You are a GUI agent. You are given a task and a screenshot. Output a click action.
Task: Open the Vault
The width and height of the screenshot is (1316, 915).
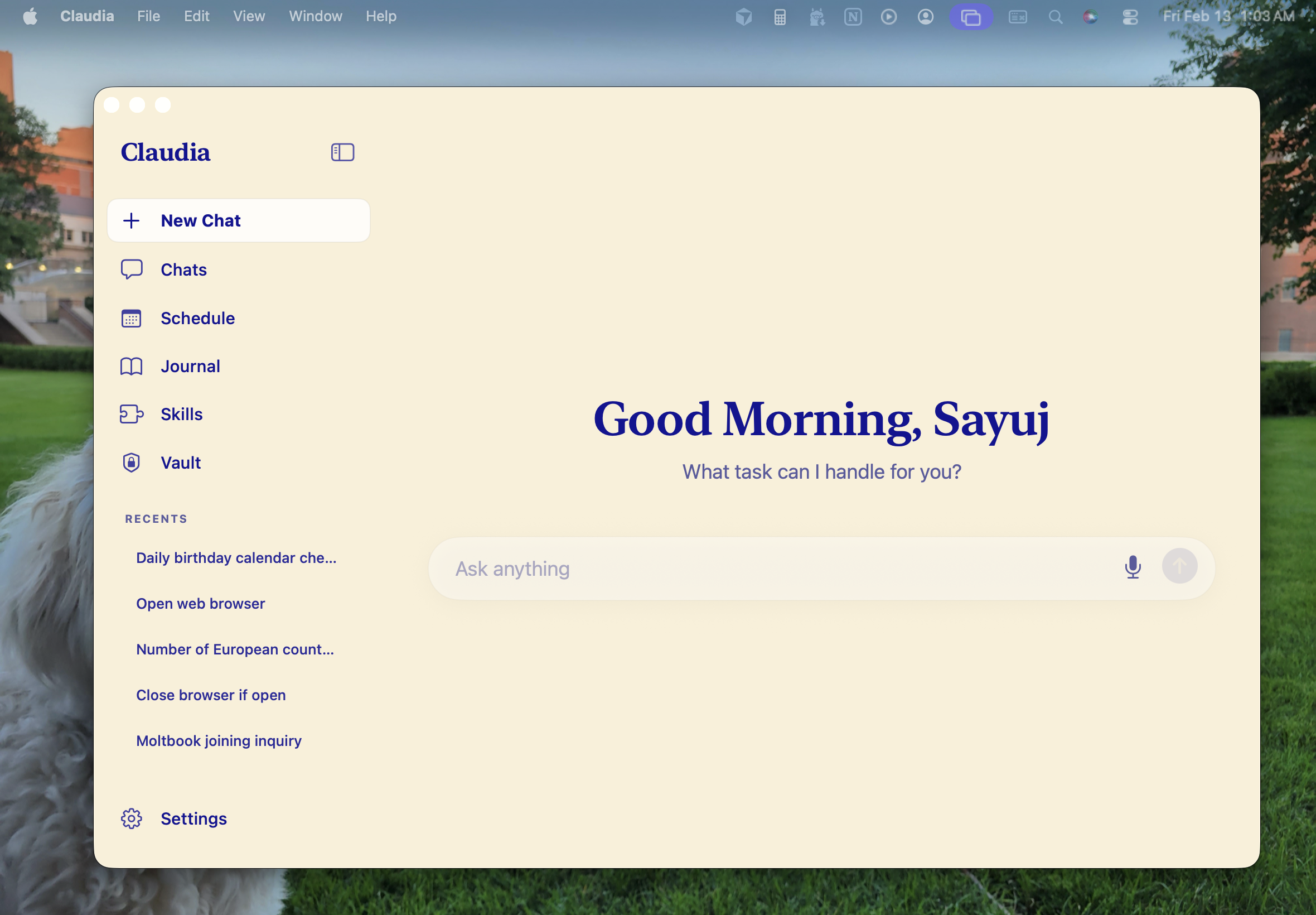pyautogui.click(x=181, y=462)
